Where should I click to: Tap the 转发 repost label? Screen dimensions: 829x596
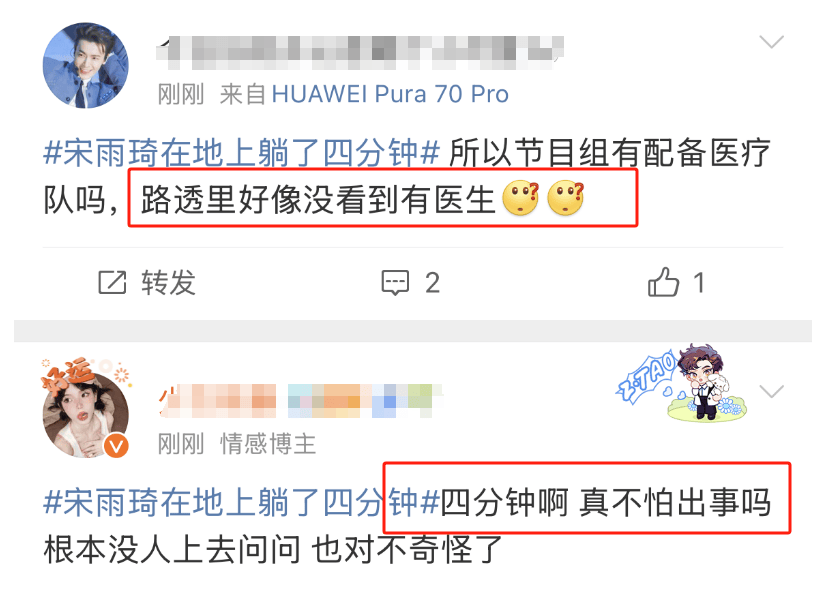[x=169, y=282]
